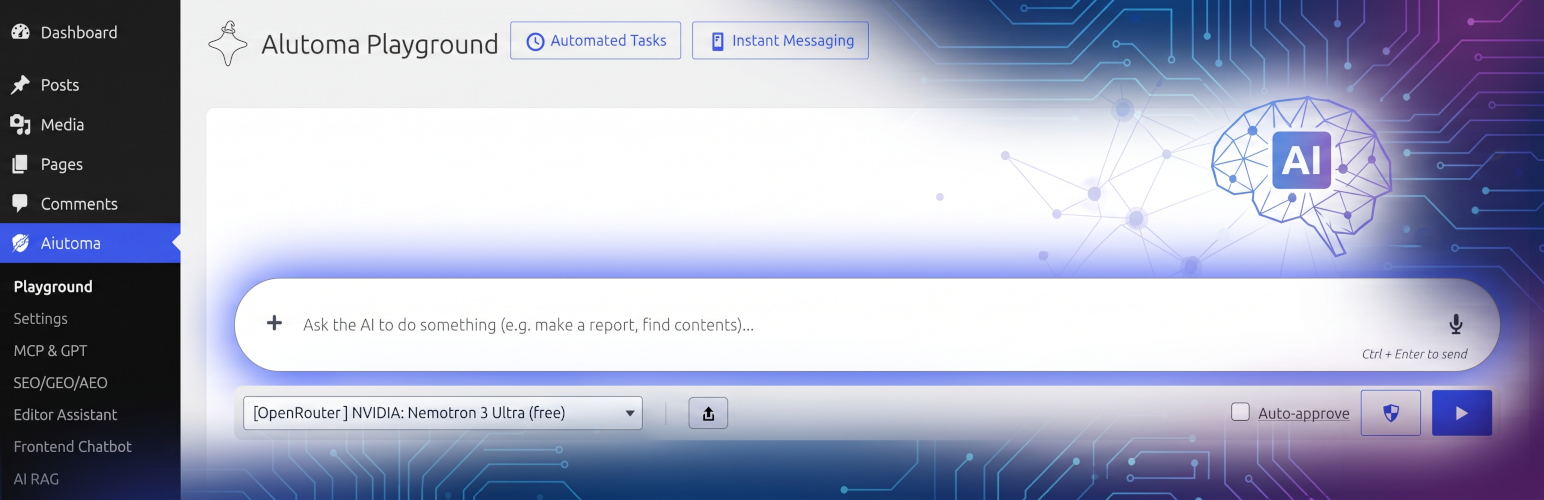Open Instant Messaging button
Image resolution: width=1544 pixels, height=500 pixels.
click(x=780, y=41)
